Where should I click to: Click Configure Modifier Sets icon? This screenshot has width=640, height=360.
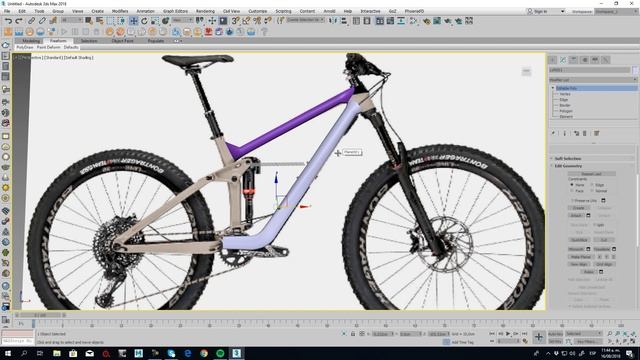pos(597,133)
